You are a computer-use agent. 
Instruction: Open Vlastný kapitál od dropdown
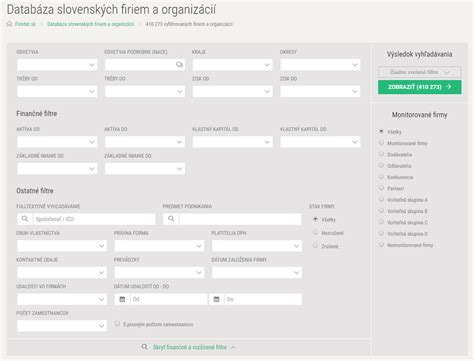tap(232, 142)
